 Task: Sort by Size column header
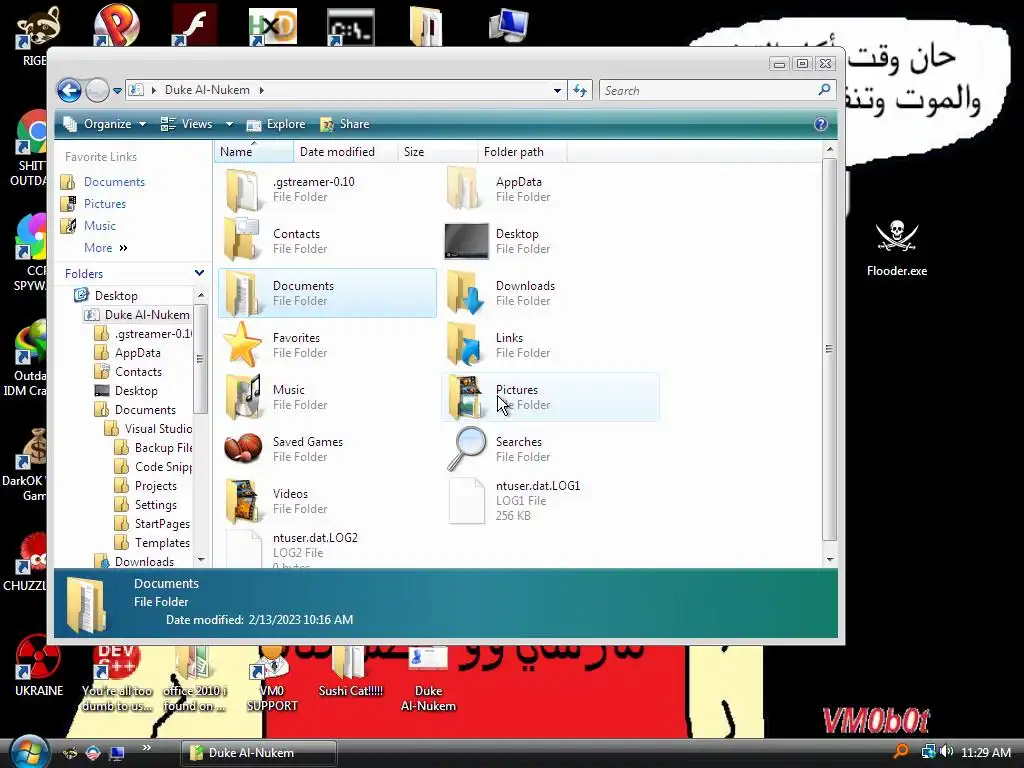tap(438, 152)
